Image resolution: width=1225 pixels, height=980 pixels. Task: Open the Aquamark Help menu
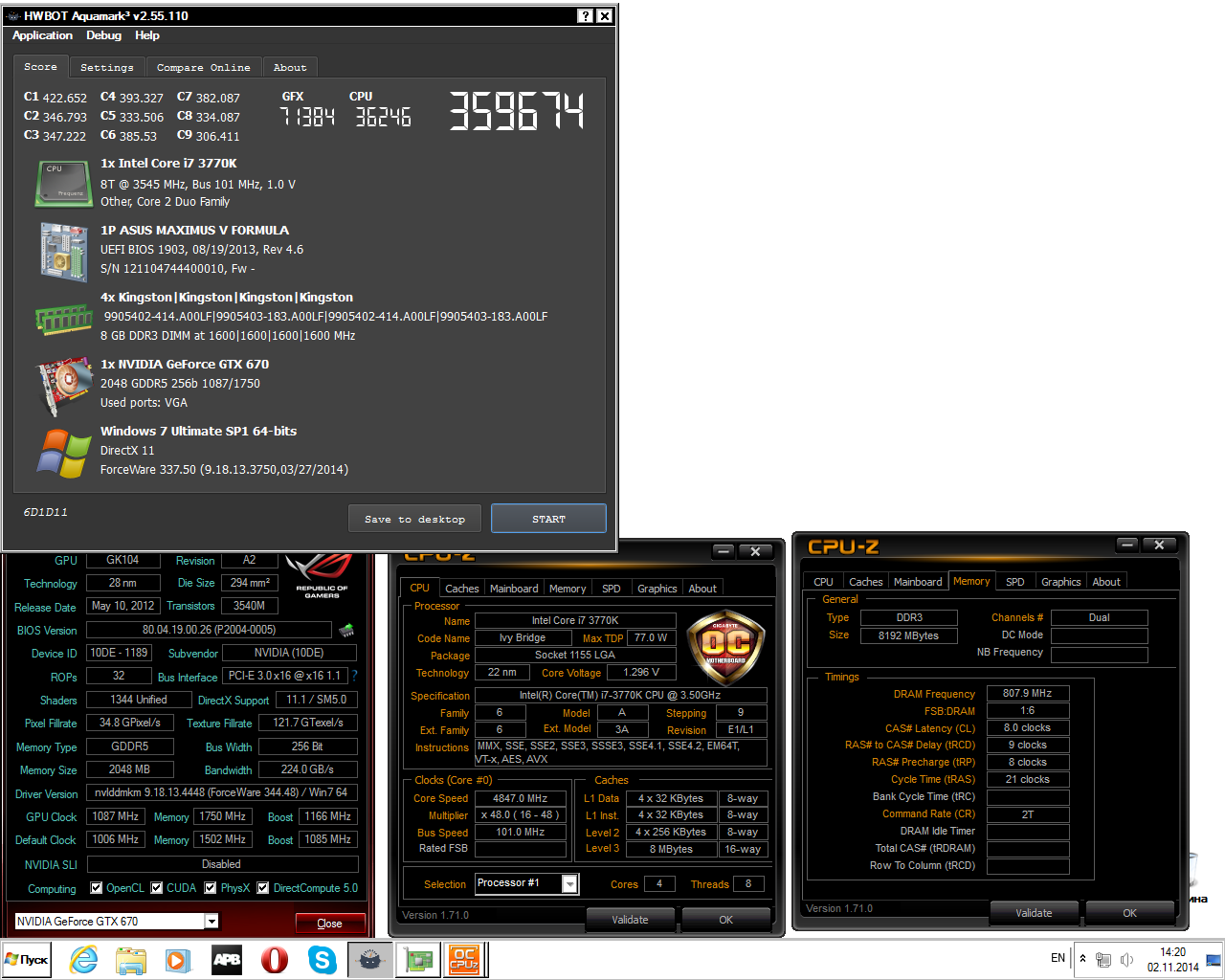[146, 35]
